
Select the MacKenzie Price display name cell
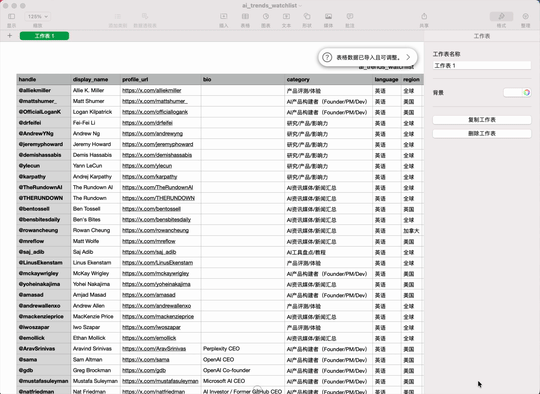tap(95, 317)
